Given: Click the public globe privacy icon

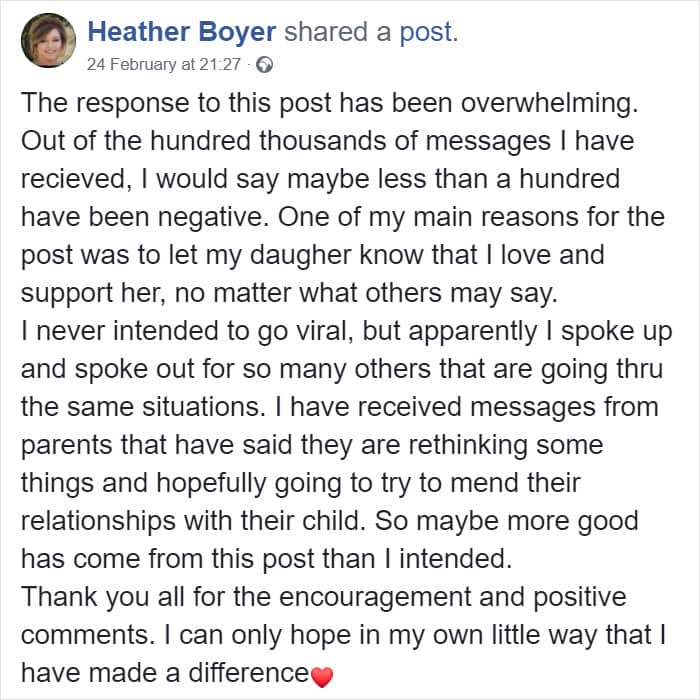Looking at the screenshot, I should point(265,65).
